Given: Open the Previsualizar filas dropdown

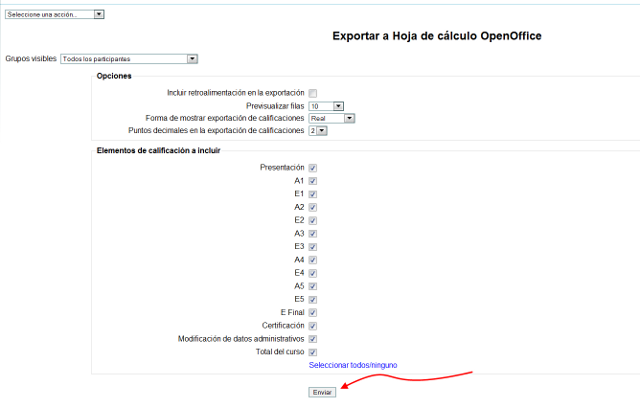Looking at the screenshot, I should pos(326,105).
